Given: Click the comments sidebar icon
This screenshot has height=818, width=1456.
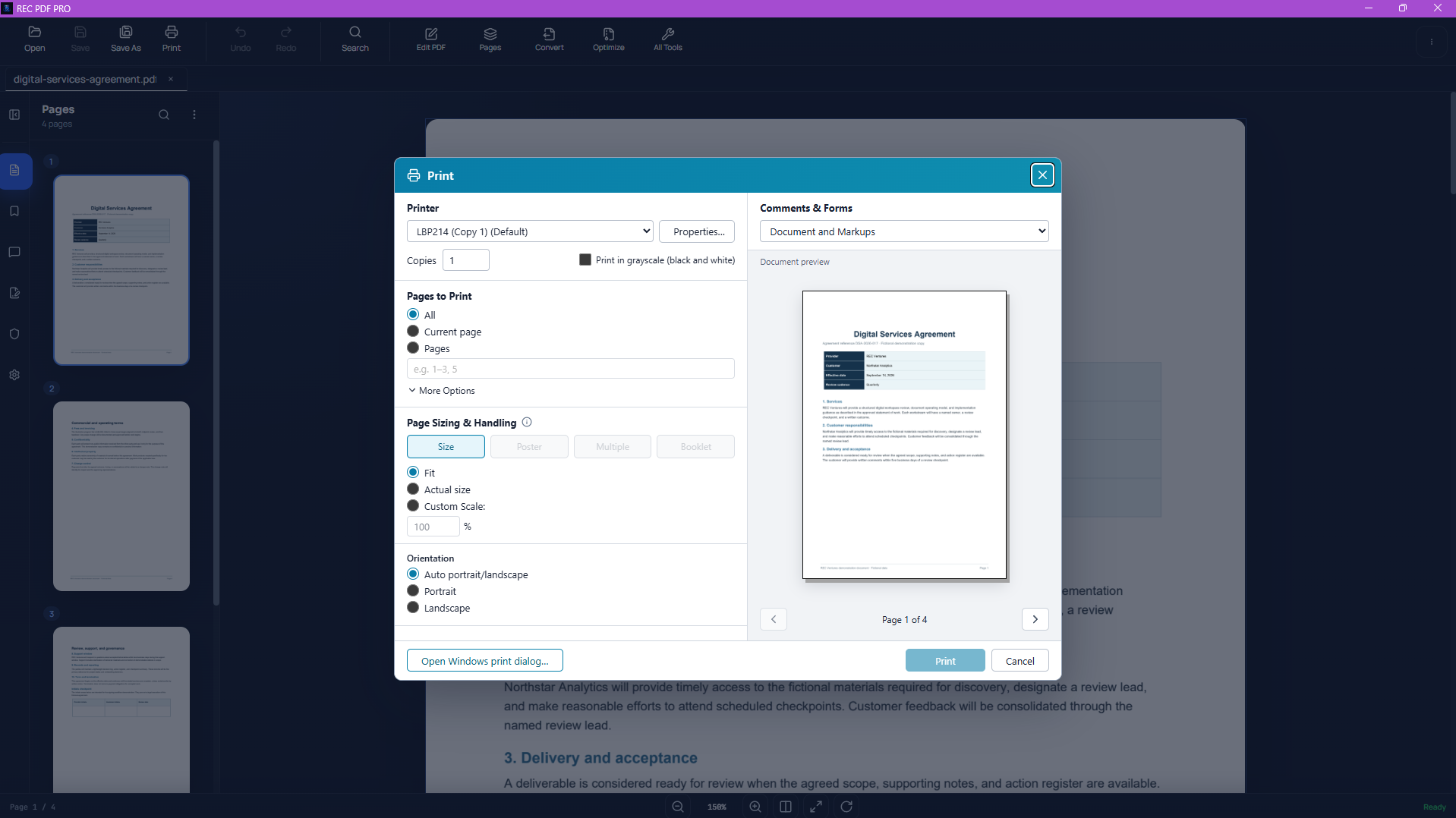Looking at the screenshot, I should [14, 252].
